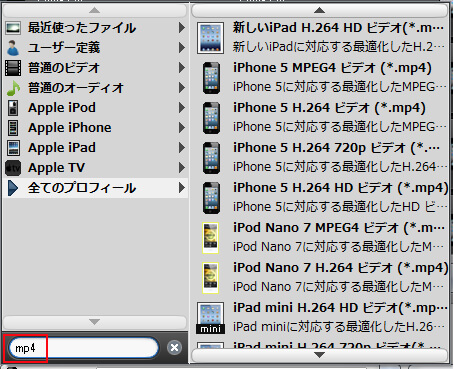
Task: Click description iPhone 5に対応する最適化したH.264…
Action: pos(339,167)
